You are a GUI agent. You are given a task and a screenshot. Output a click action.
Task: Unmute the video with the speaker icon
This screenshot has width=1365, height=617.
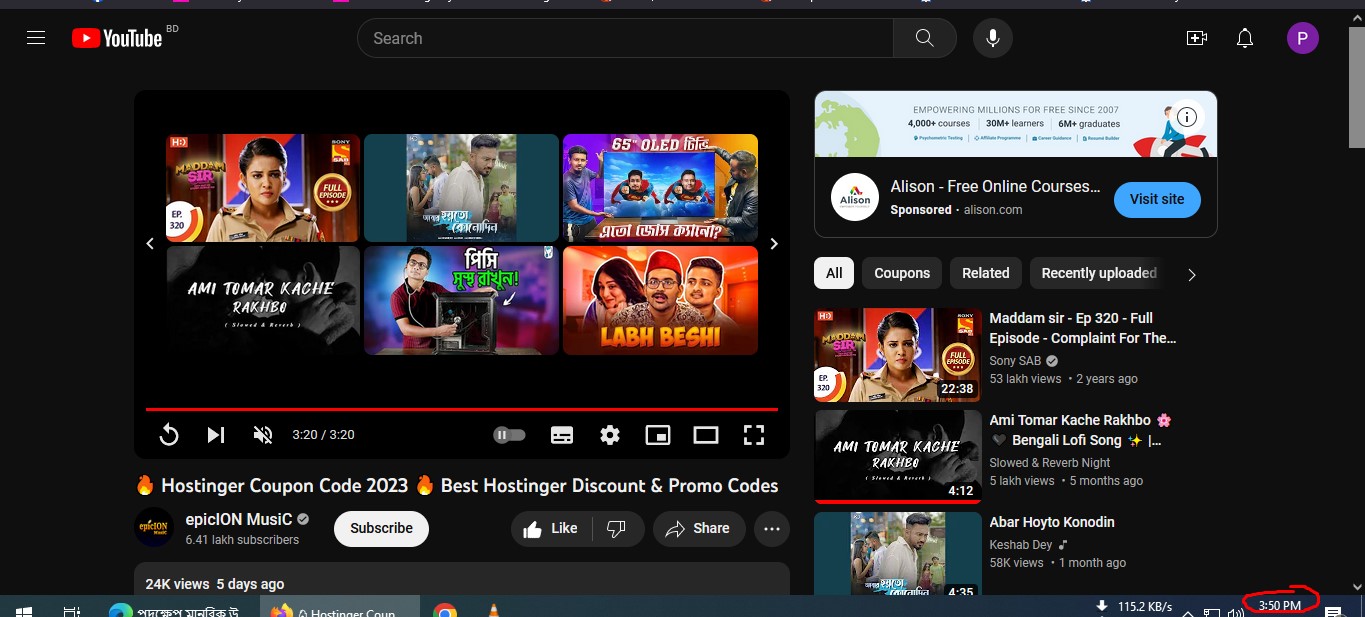pyautogui.click(x=263, y=435)
